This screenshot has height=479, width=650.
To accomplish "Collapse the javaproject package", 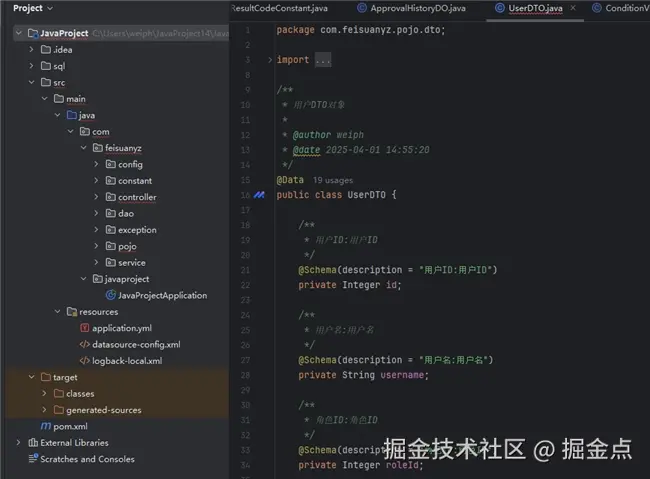I will [x=83, y=279].
